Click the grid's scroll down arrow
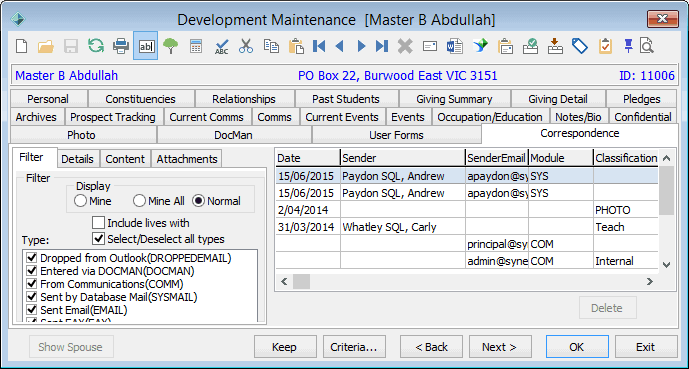Image resolution: width=689 pixels, height=369 pixels. pos(666,265)
